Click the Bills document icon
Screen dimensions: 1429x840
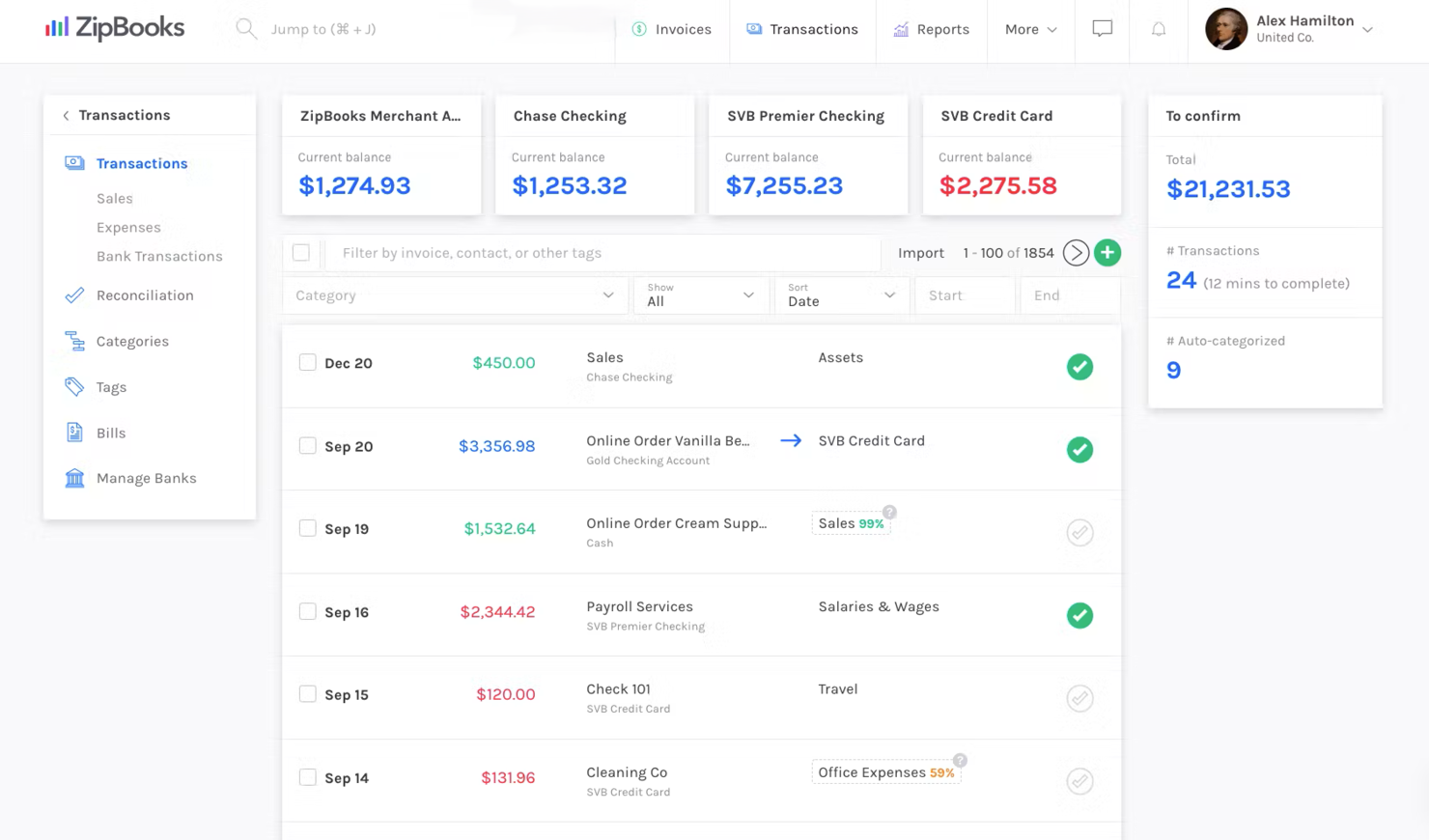pyautogui.click(x=74, y=433)
